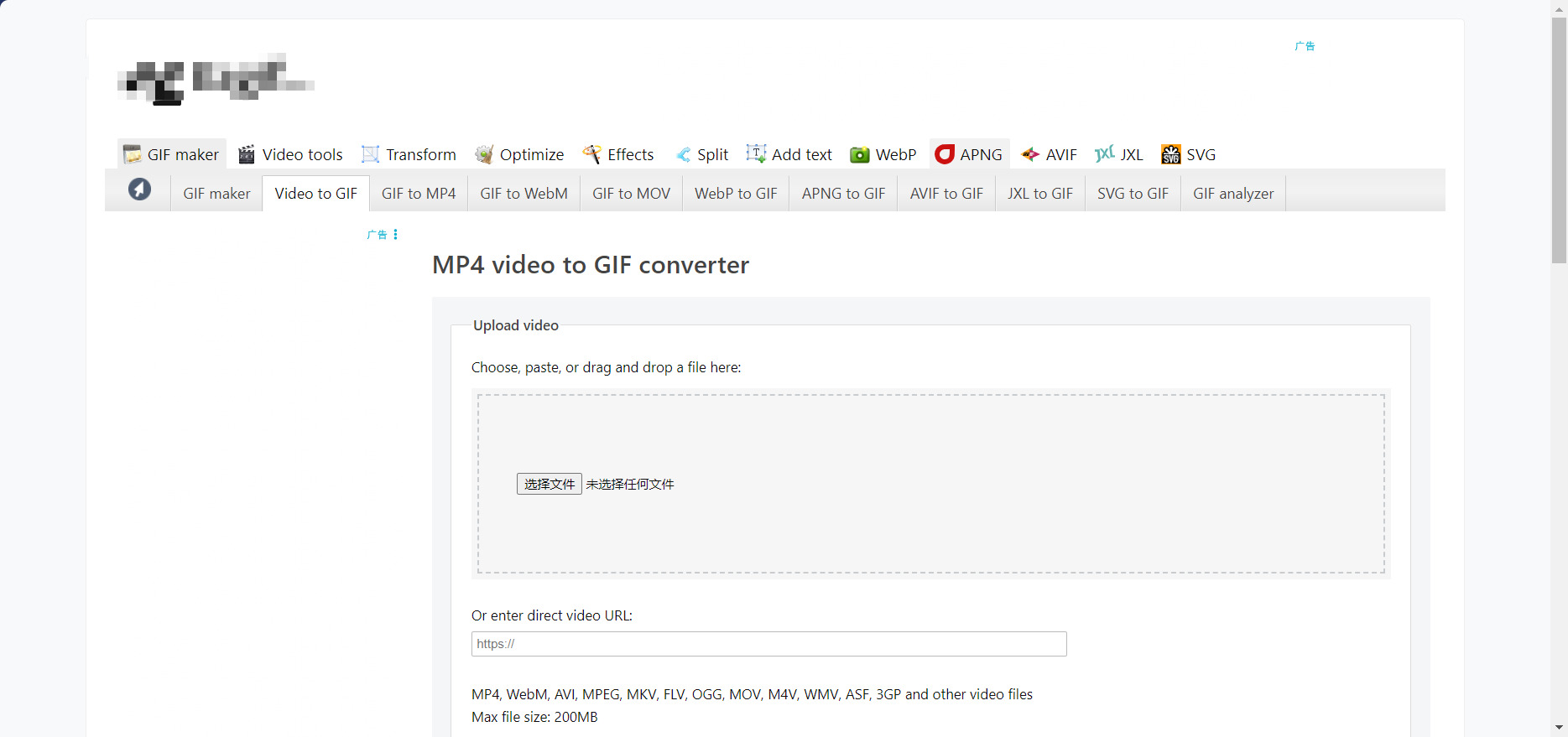Click the GIF maker icon in top navigation

tap(133, 154)
